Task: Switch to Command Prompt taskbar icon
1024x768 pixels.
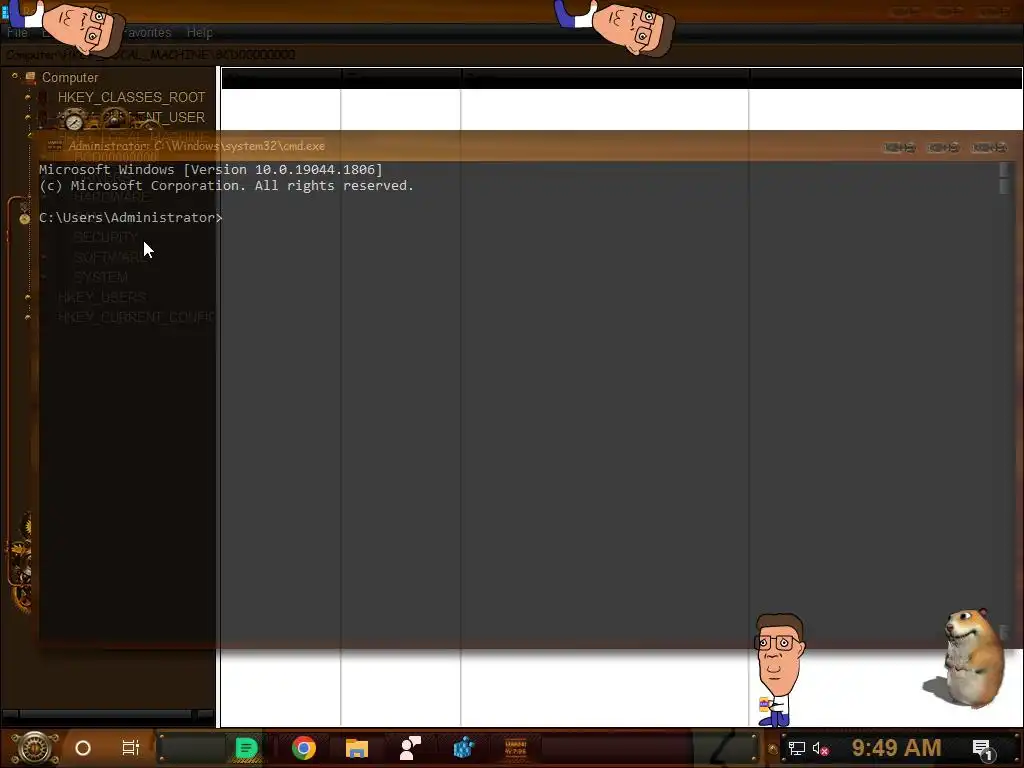Action: (516, 748)
